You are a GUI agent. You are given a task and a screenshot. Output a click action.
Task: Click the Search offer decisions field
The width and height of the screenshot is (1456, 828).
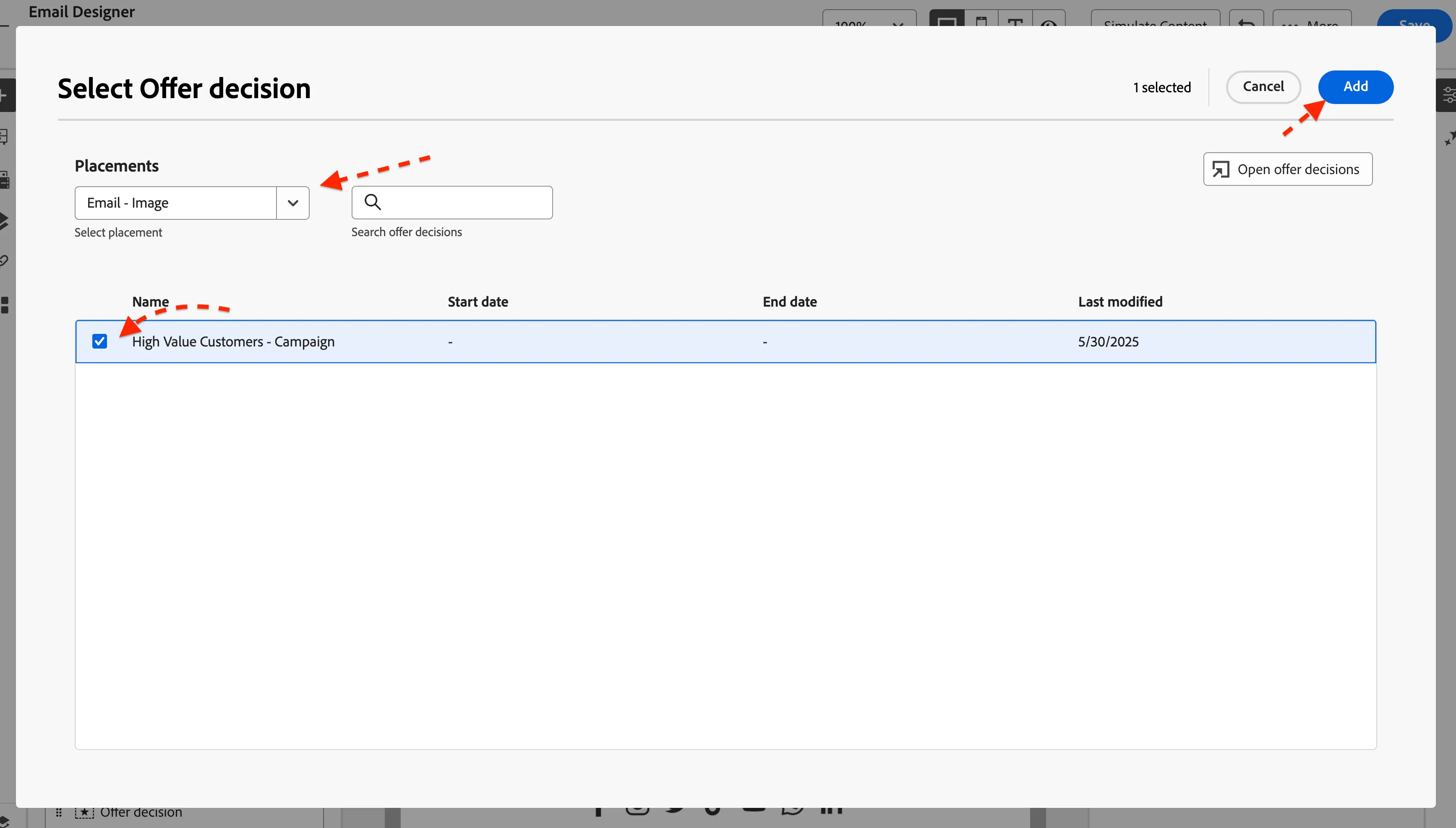[x=452, y=203]
